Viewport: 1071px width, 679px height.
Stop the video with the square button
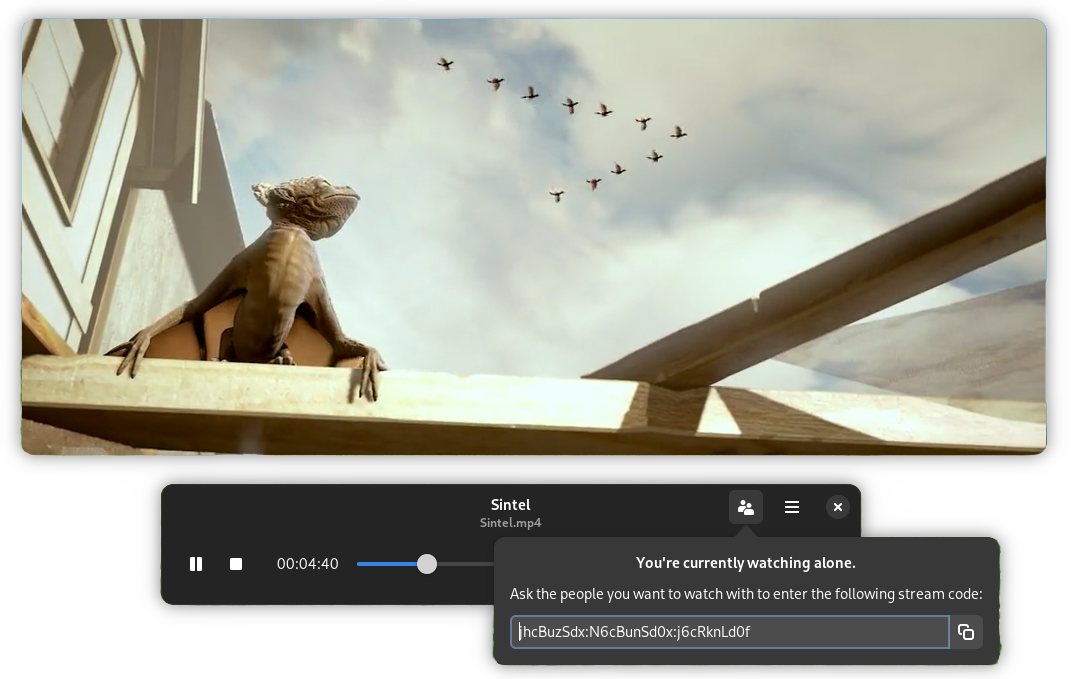[236, 564]
